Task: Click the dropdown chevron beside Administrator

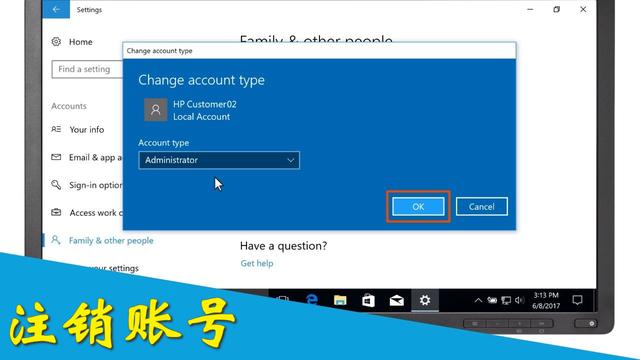Action: pyautogui.click(x=291, y=160)
